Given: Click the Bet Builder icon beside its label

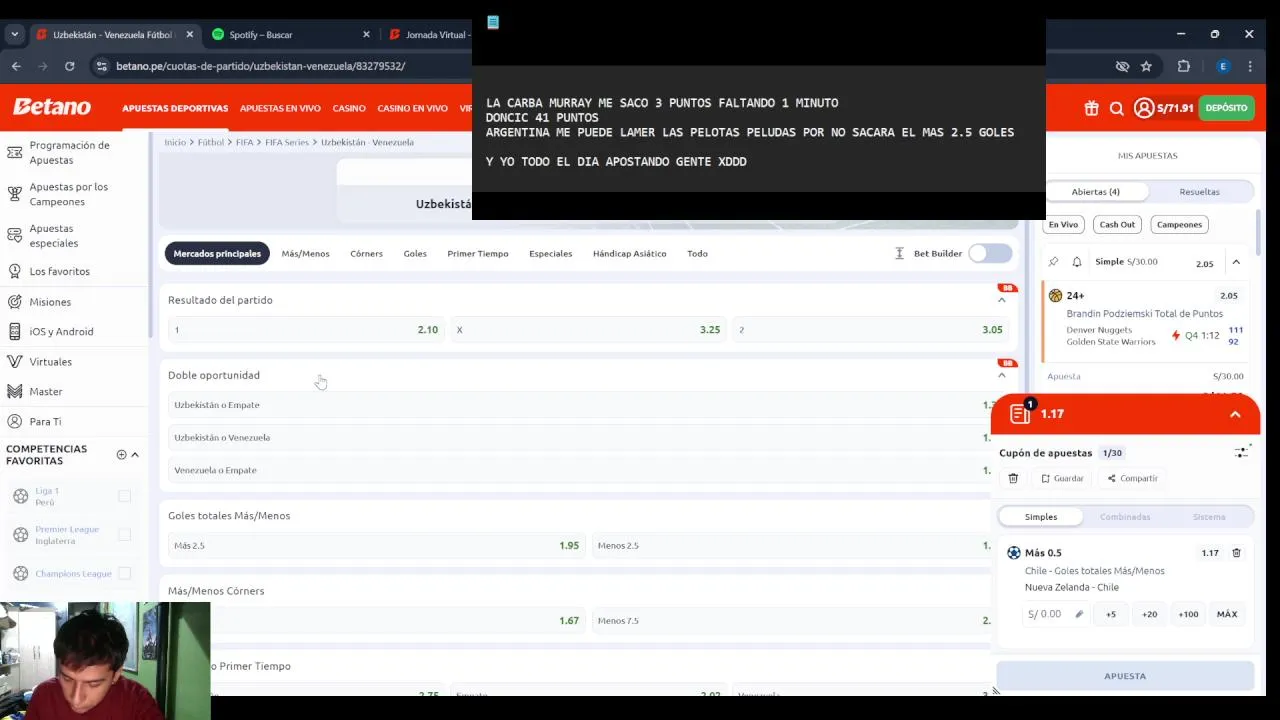Looking at the screenshot, I should click(899, 253).
